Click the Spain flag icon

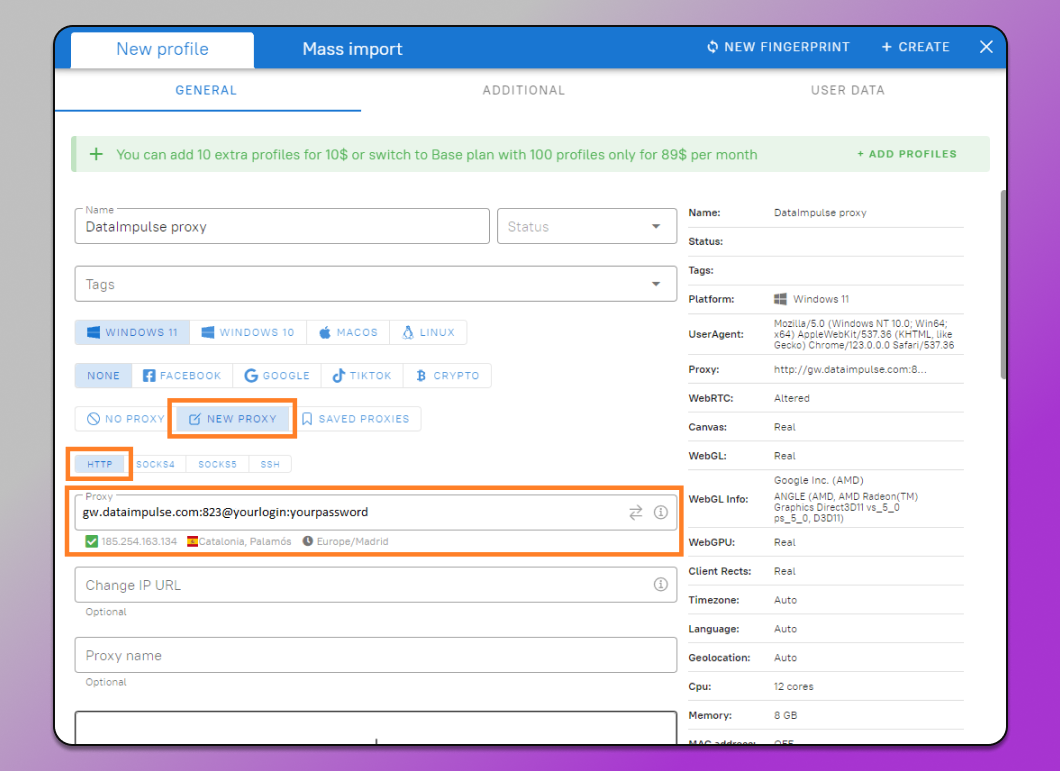pos(193,541)
